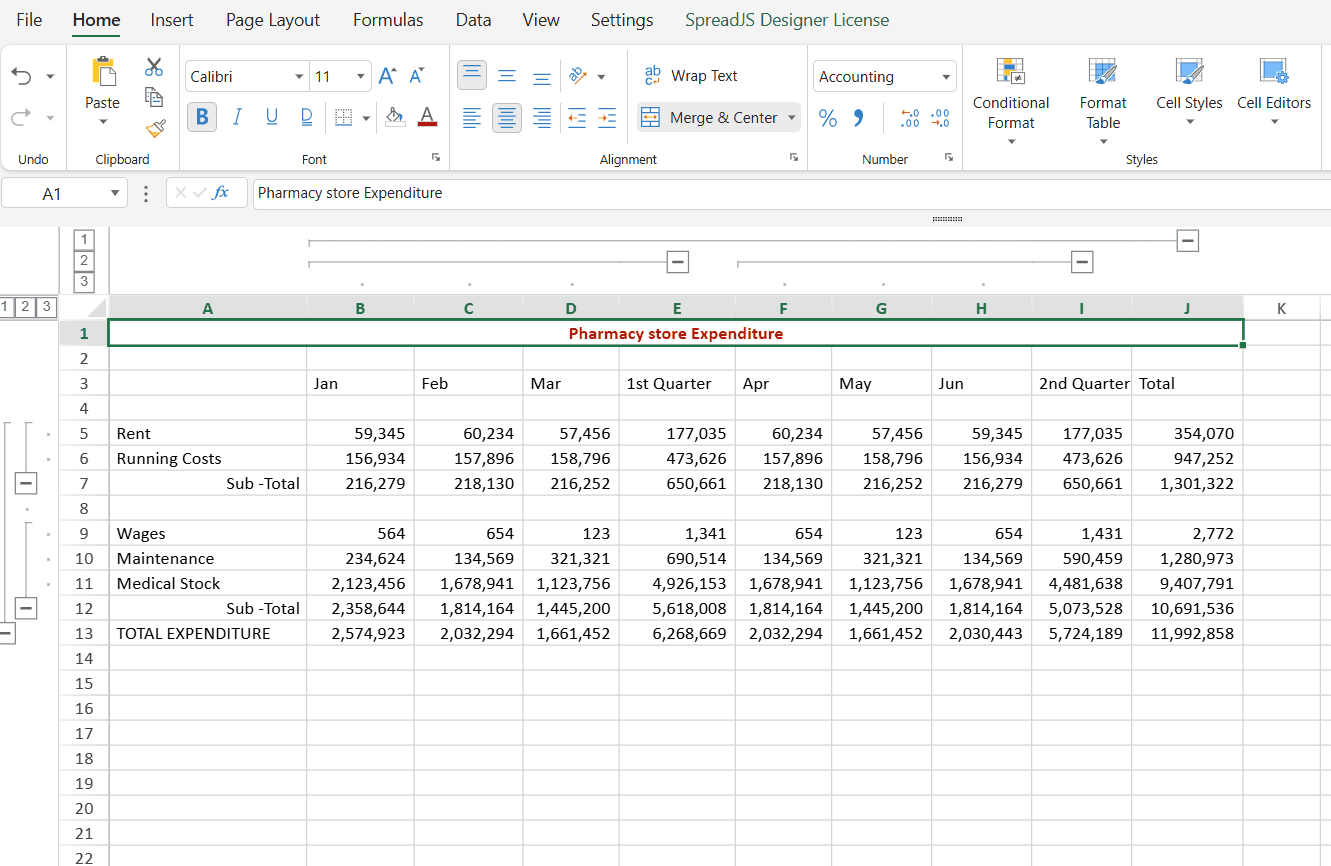Screen dimensions: 1331x866
Task: Click the Redo arrow icon
Action: pyautogui.click(x=22, y=118)
